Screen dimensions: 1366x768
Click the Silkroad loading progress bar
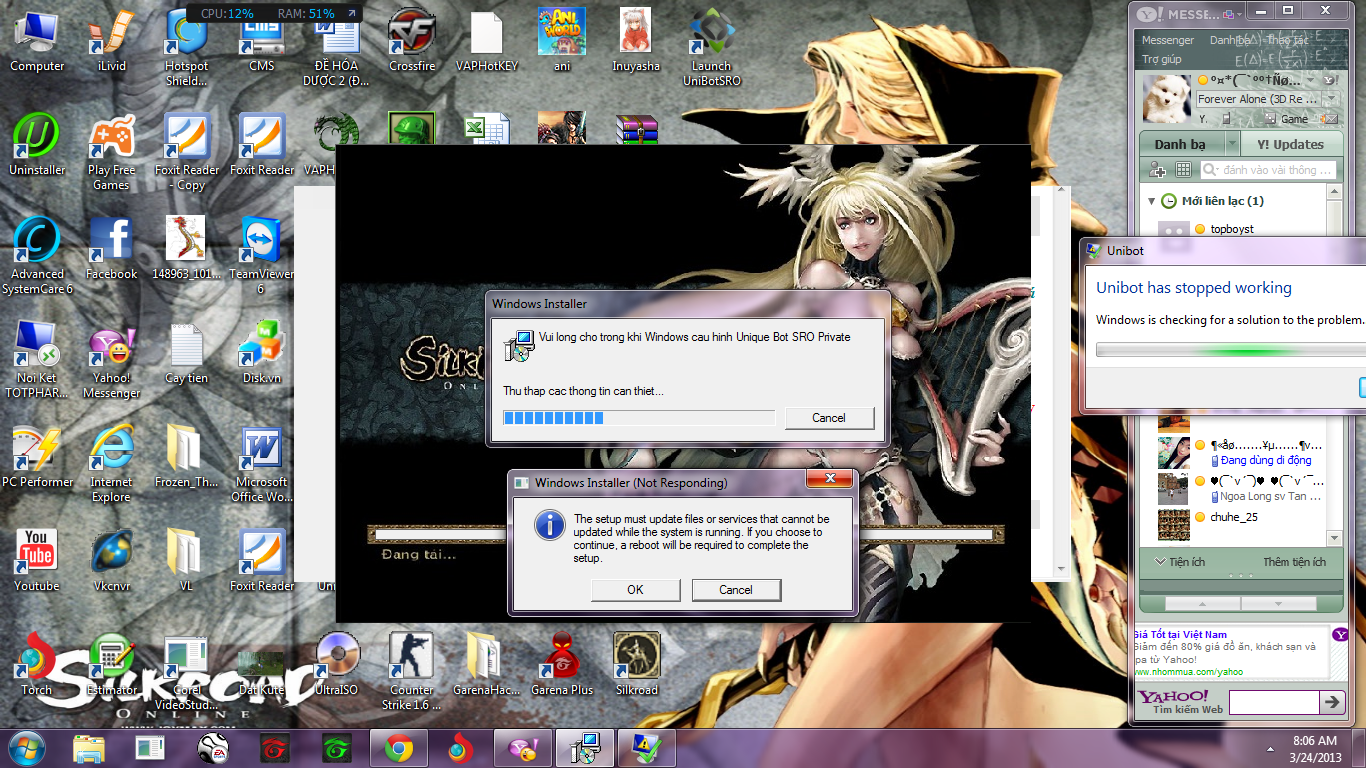[685, 535]
